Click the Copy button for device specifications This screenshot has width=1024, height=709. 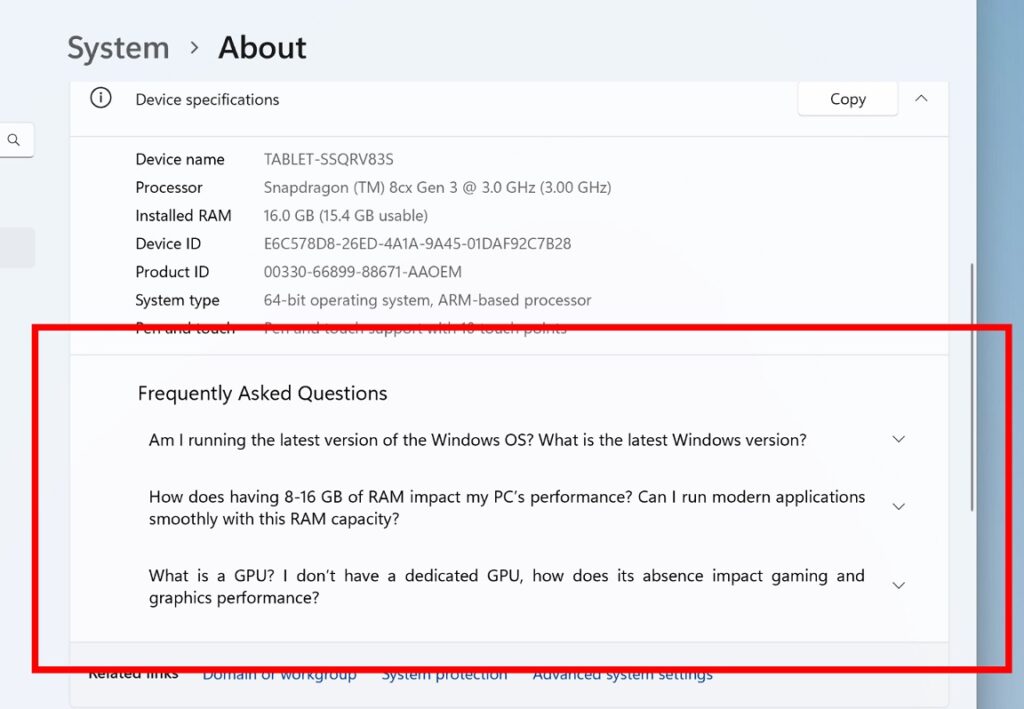click(x=847, y=98)
